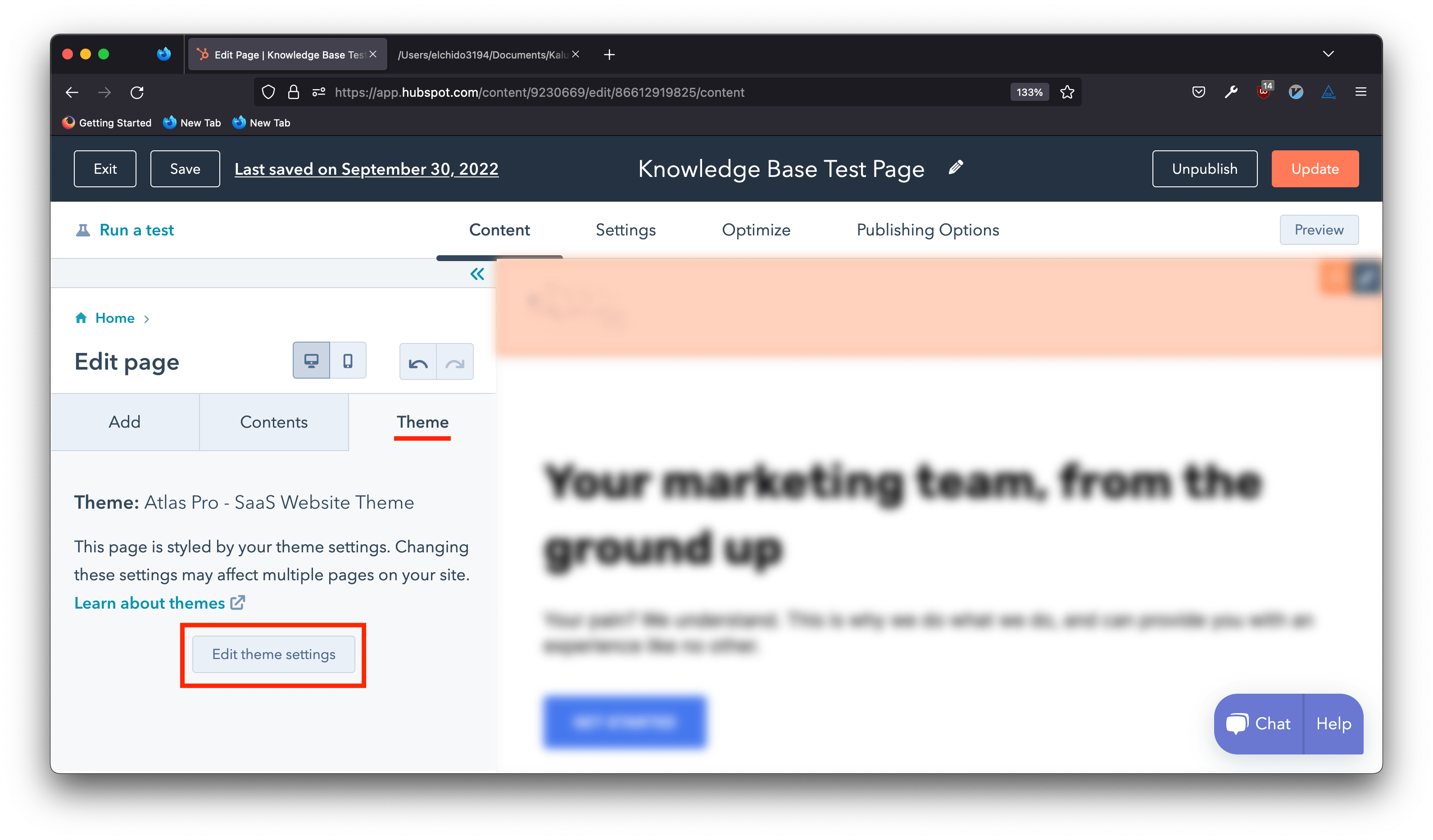Bookmark page with star icon
The height and width of the screenshot is (840, 1433).
click(1067, 92)
